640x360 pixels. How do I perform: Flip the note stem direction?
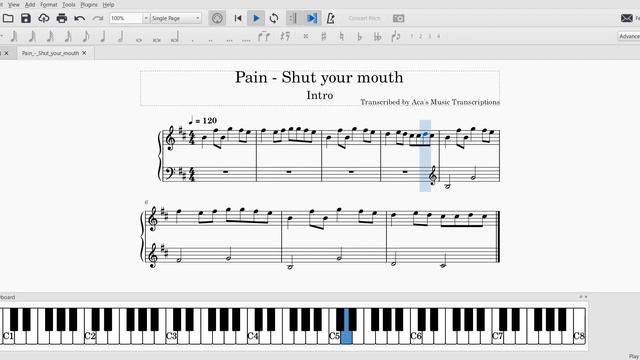[x=396, y=36]
